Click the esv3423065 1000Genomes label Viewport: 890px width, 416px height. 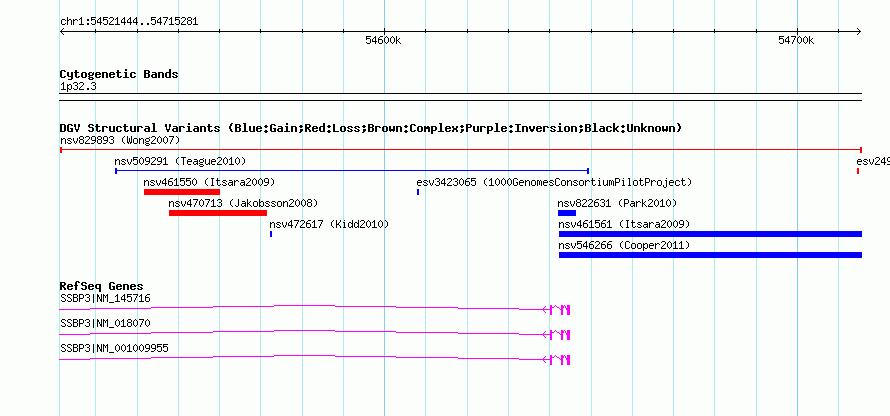click(x=554, y=182)
